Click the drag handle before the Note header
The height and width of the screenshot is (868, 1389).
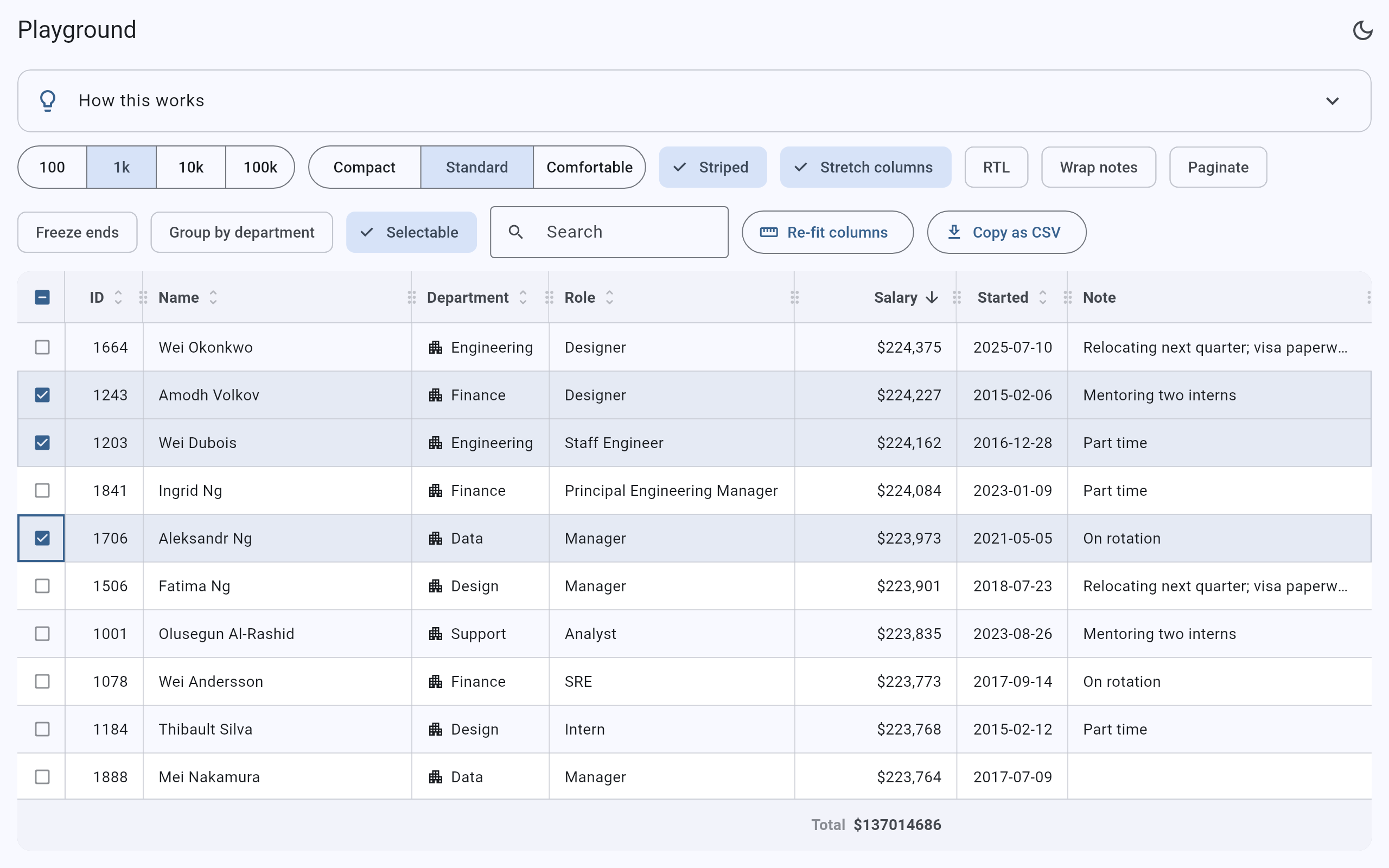[x=1068, y=297]
